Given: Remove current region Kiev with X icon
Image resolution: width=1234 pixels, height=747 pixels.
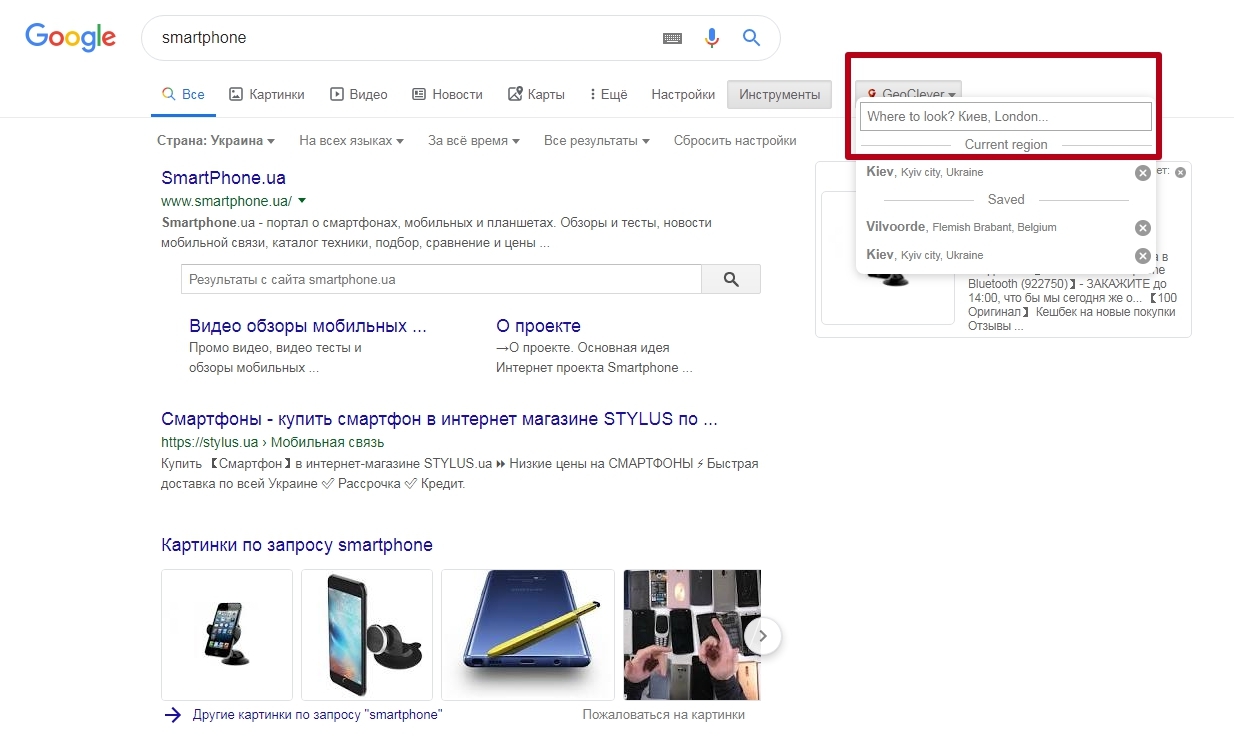Looking at the screenshot, I should [x=1143, y=173].
